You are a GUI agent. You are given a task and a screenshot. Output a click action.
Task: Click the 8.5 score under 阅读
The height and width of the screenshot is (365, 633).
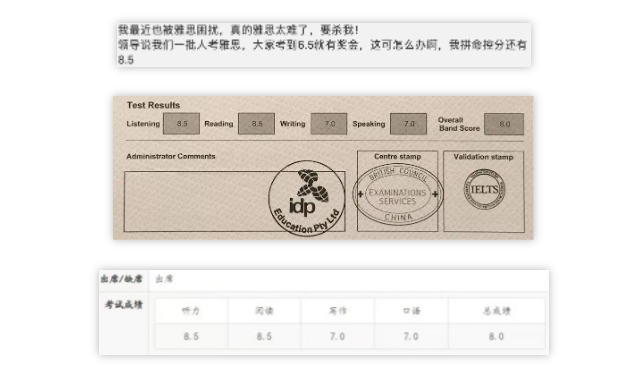click(x=264, y=336)
